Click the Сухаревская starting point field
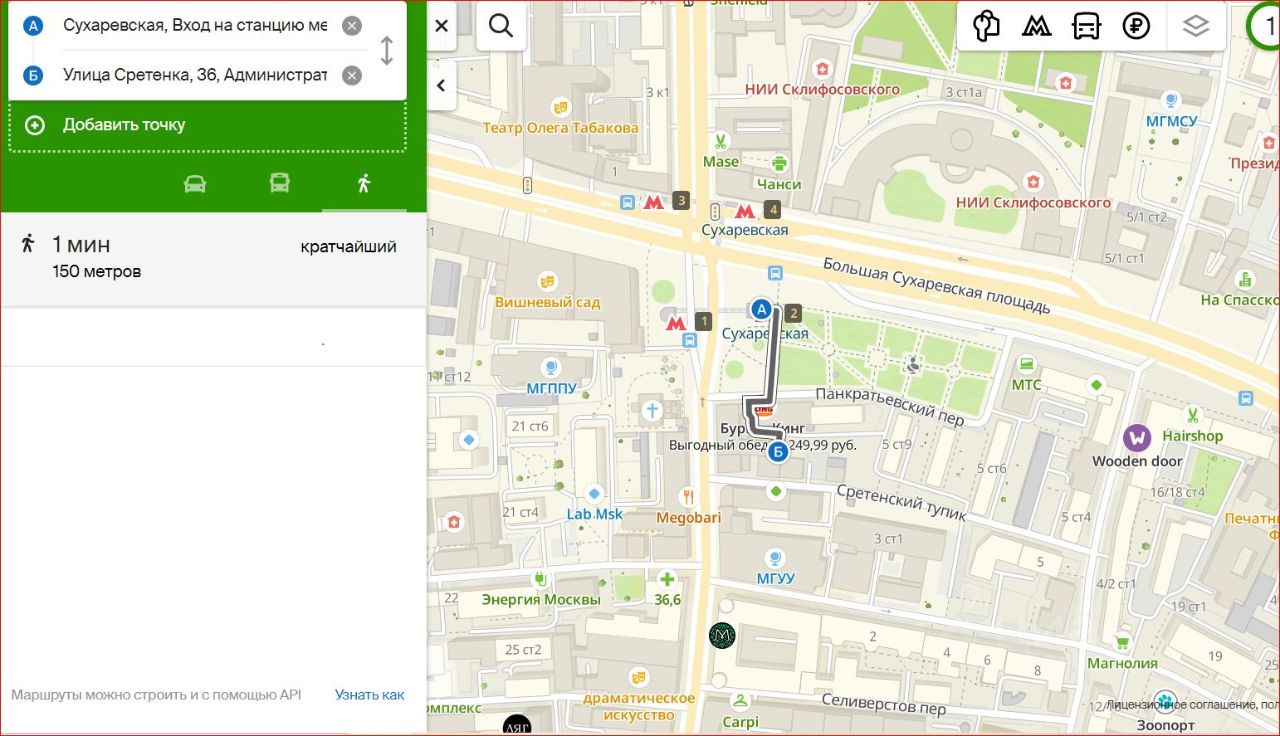Screen dimensions: 1280x736 coord(195,26)
